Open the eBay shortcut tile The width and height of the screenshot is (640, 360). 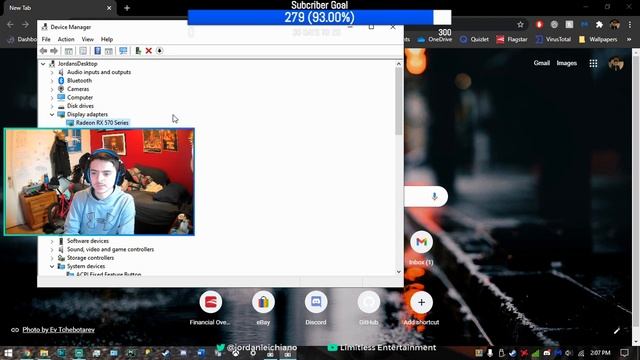(263, 308)
